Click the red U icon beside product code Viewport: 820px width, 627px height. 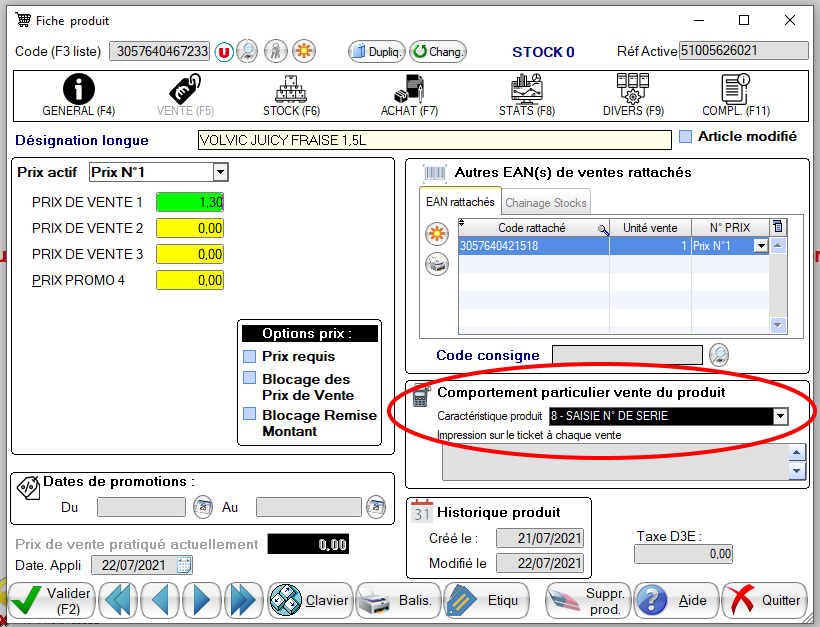click(223, 52)
